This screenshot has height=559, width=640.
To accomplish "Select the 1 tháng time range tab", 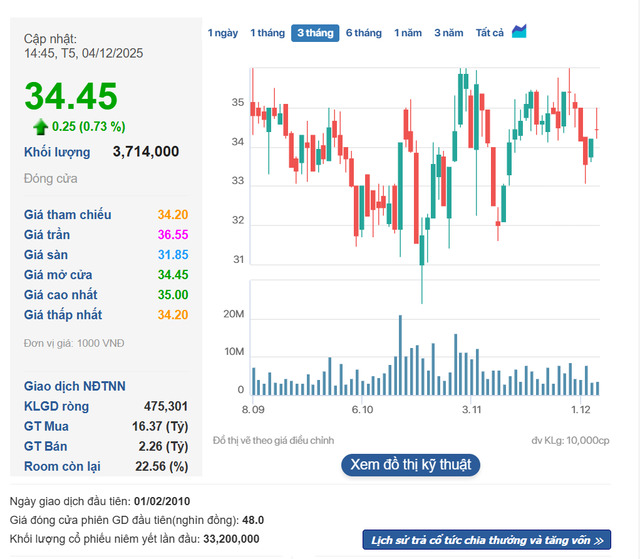I will (x=267, y=33).
